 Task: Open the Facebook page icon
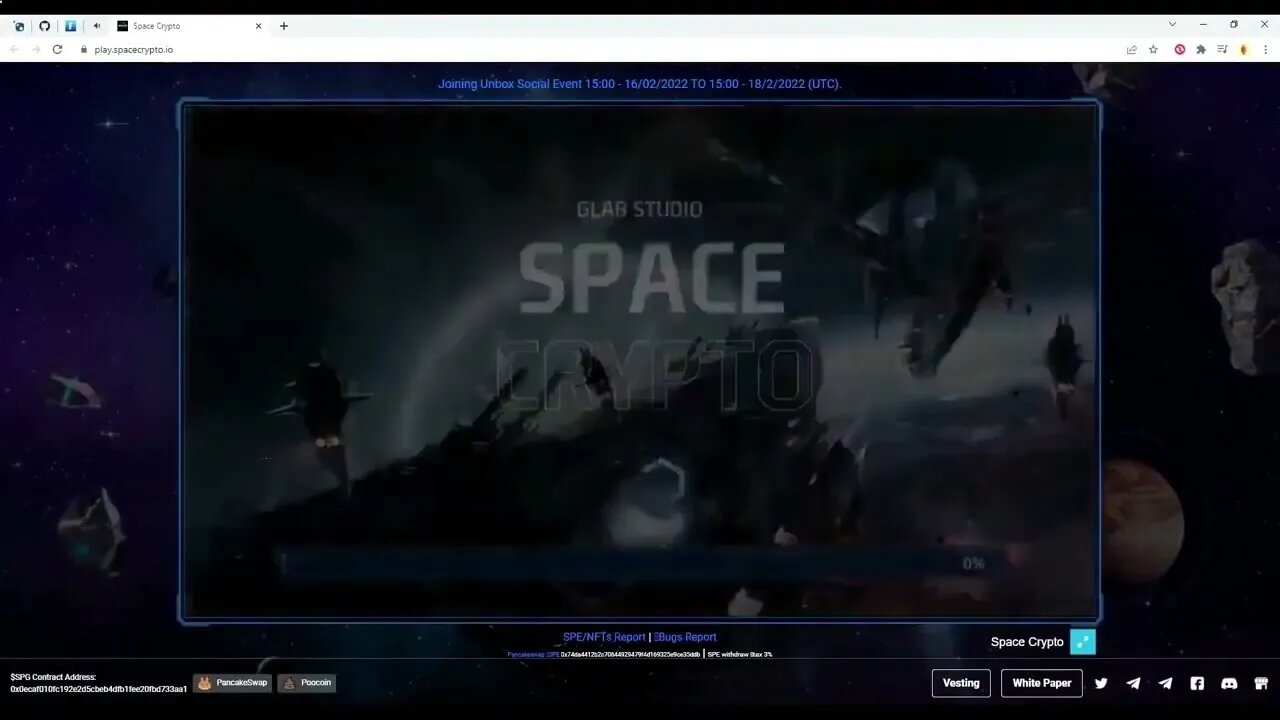point(1197,683)
